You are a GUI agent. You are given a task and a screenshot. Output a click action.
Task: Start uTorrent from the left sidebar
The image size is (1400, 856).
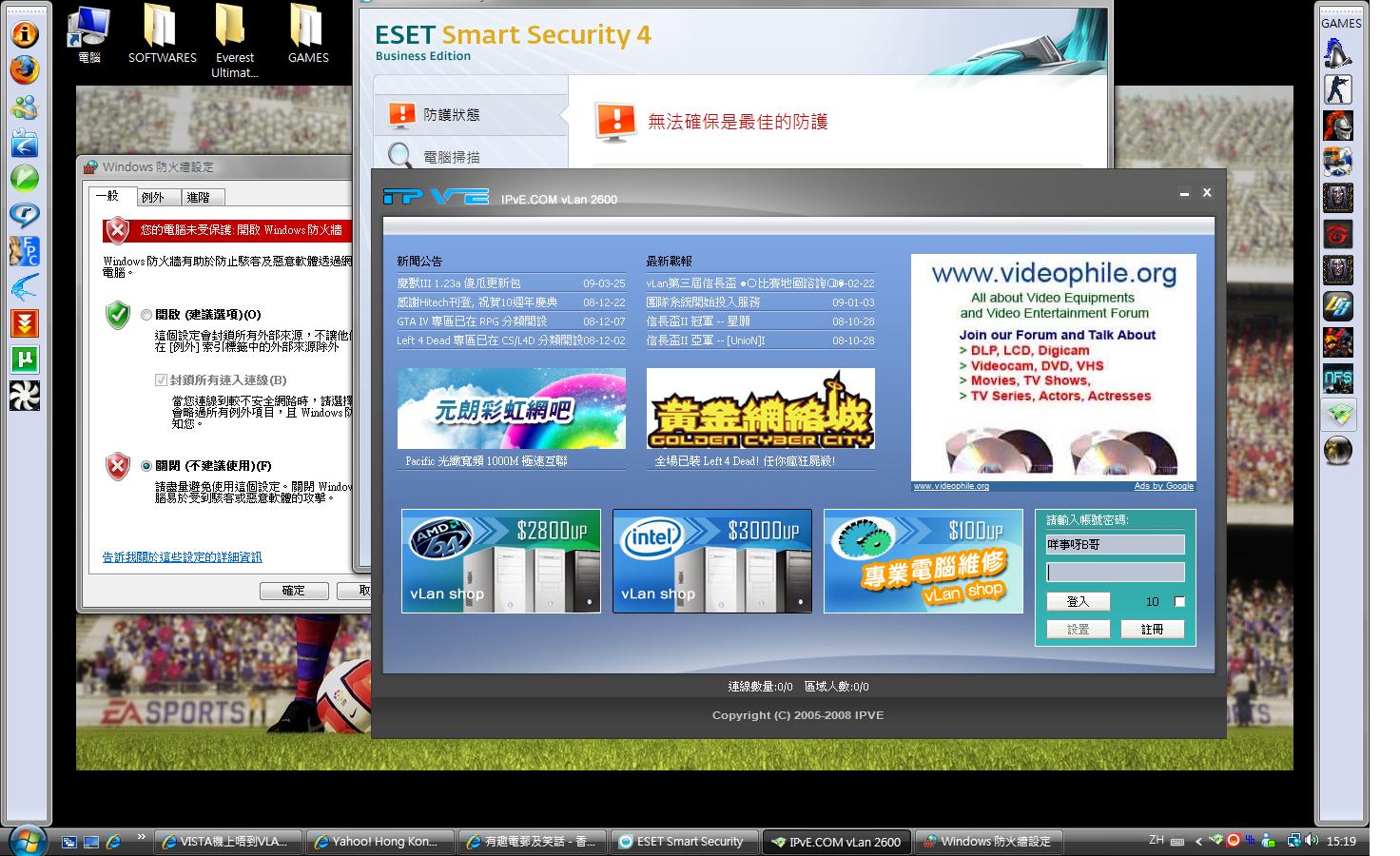pos(24,360)
